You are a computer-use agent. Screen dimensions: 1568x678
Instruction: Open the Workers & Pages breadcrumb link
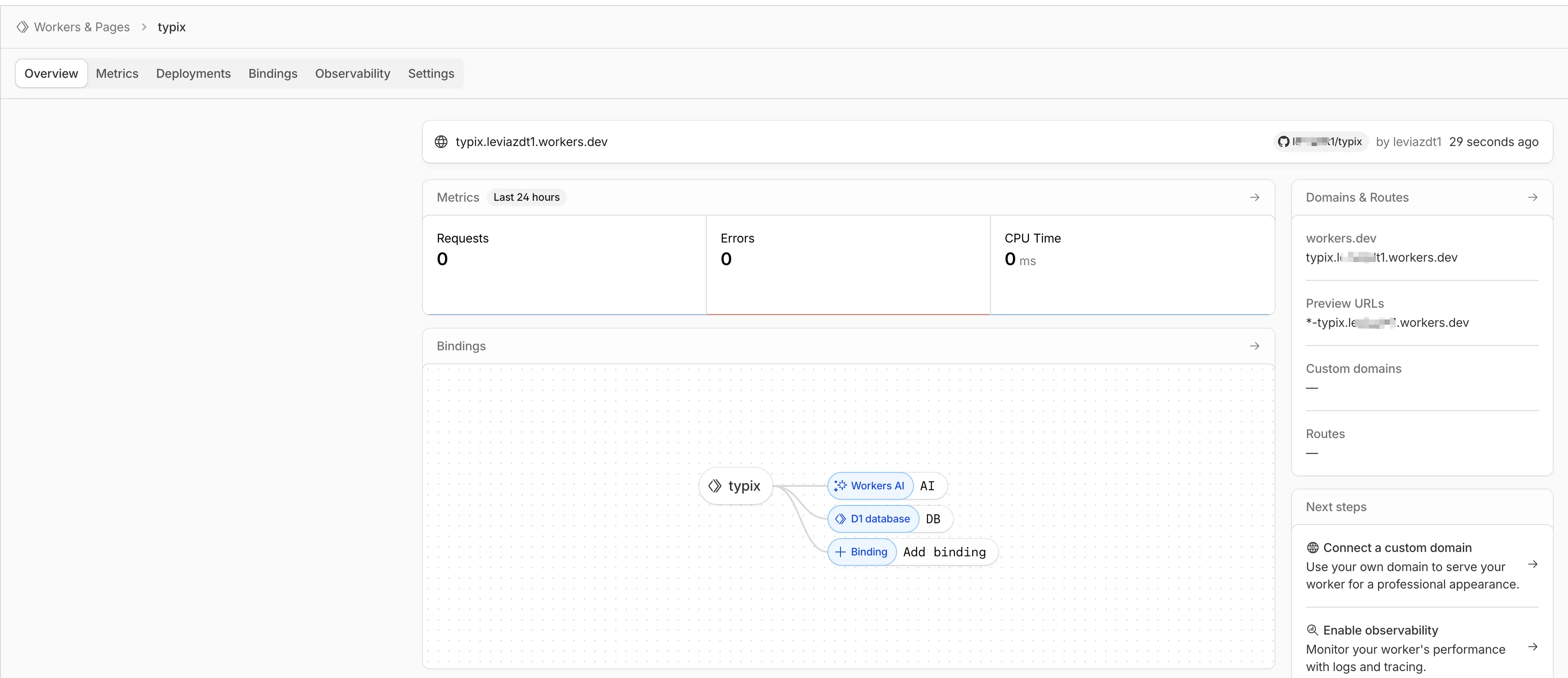point(82,27)
